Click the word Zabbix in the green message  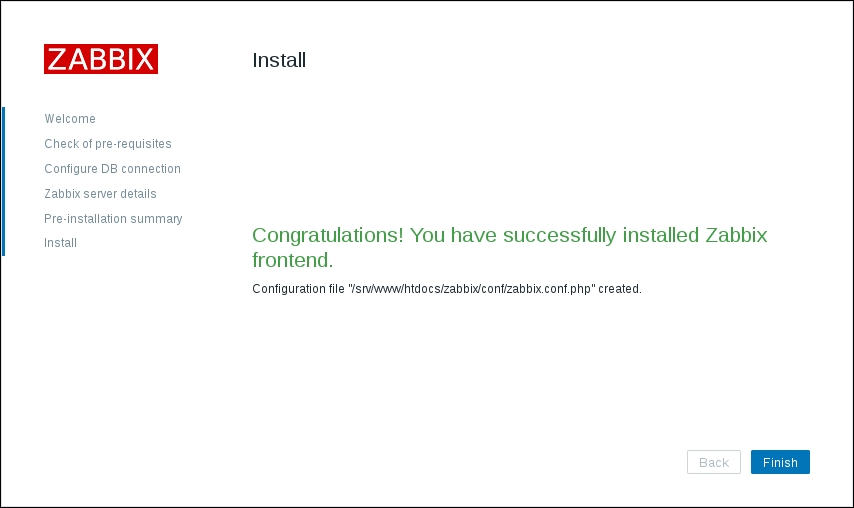(736, 236)
